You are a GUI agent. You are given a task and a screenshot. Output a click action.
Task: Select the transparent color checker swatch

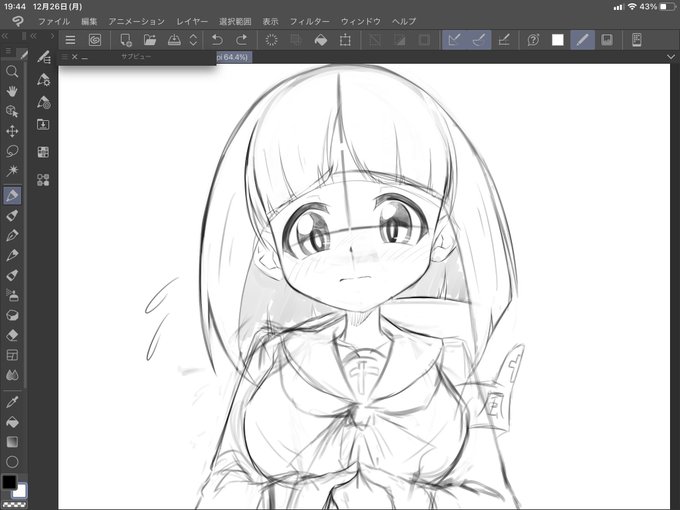click(x=15, y=504)
